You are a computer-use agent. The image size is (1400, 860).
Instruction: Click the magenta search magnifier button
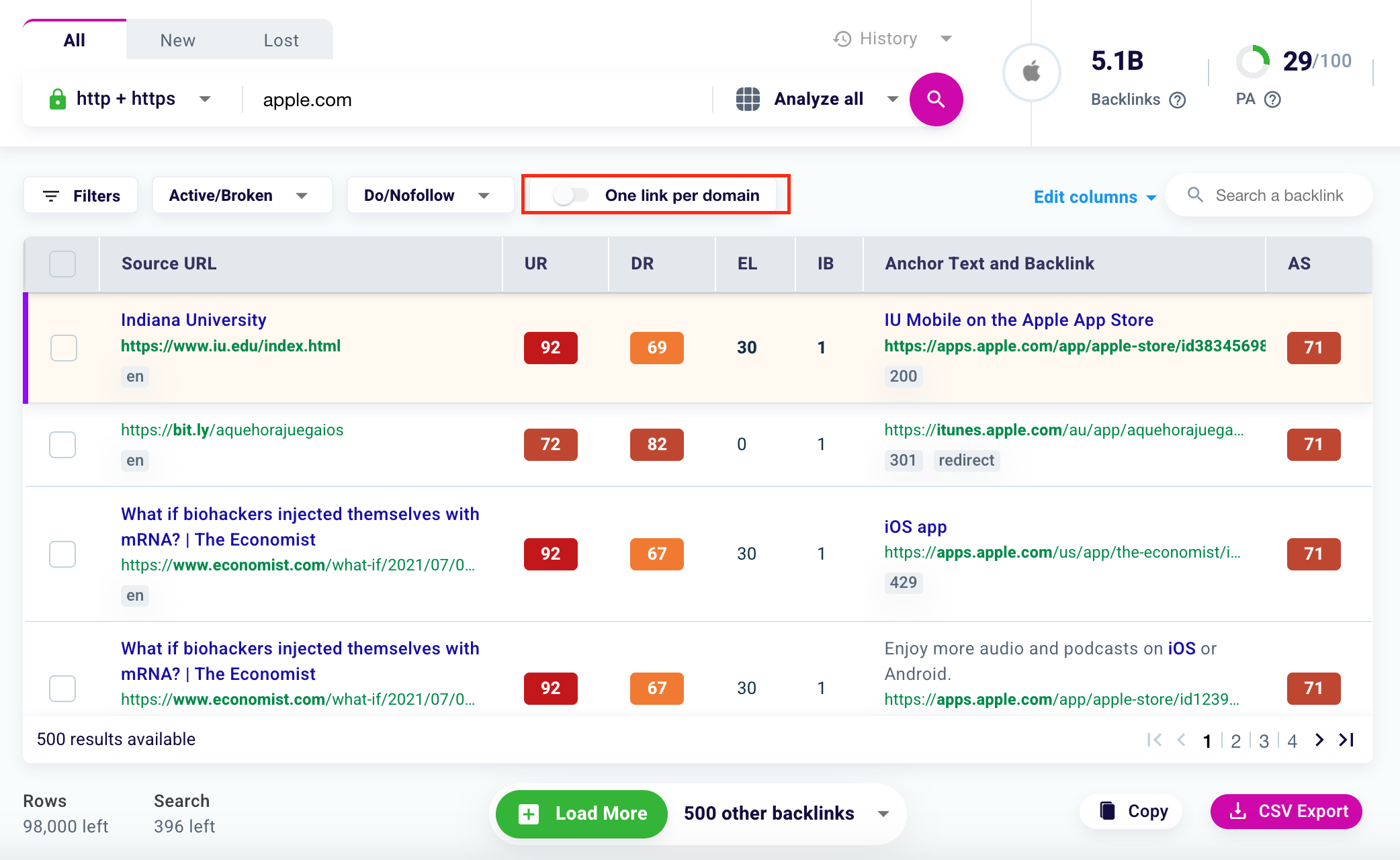coord(936,99)
